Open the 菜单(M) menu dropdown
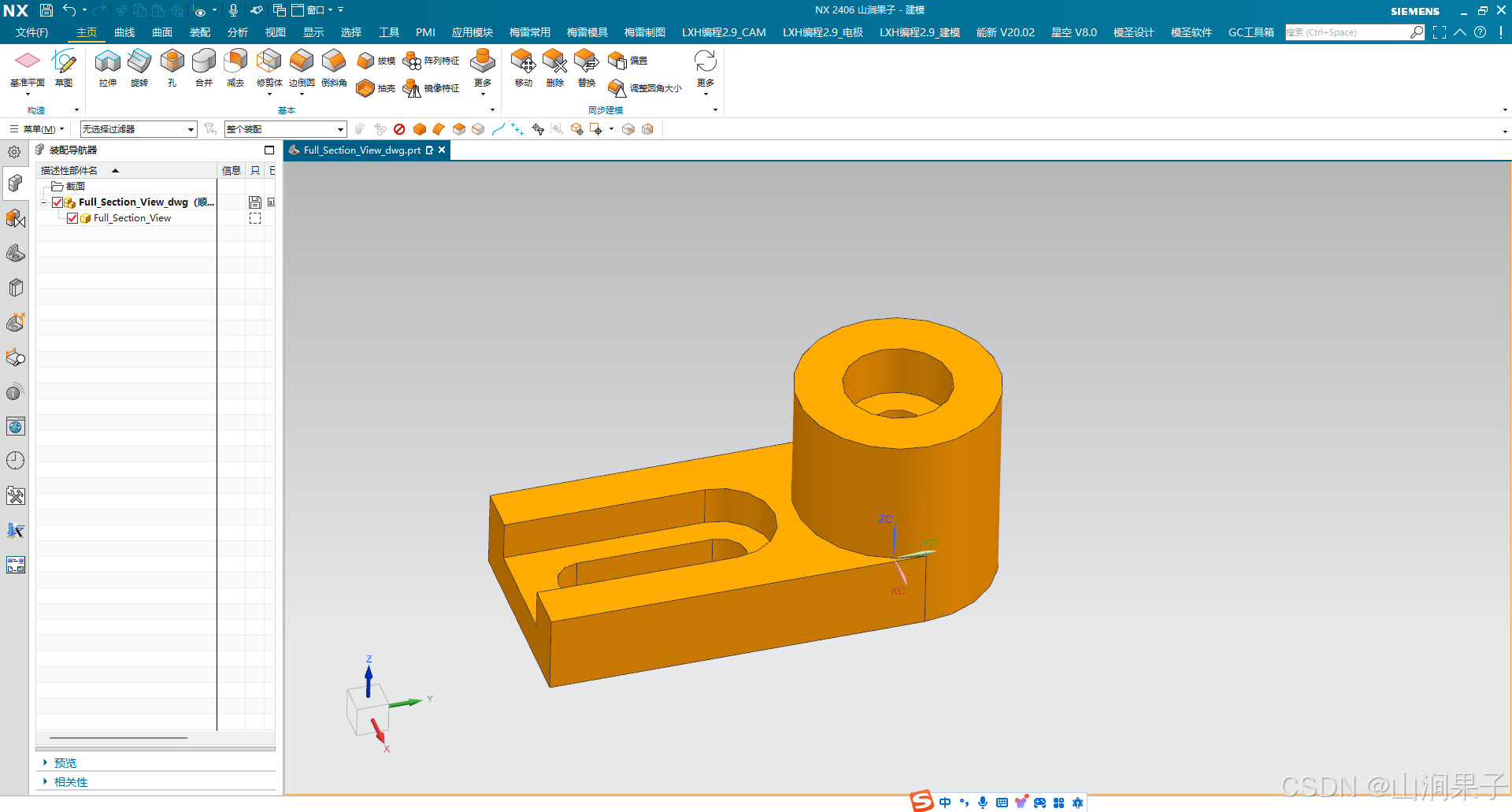Screen dimensions: 1512x812 (x=37, y=129)
